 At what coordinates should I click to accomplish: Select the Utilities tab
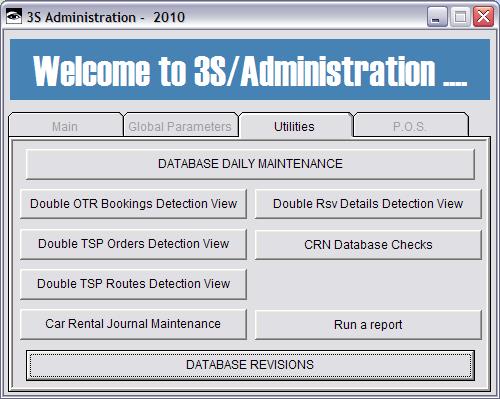tap(295, 125)
